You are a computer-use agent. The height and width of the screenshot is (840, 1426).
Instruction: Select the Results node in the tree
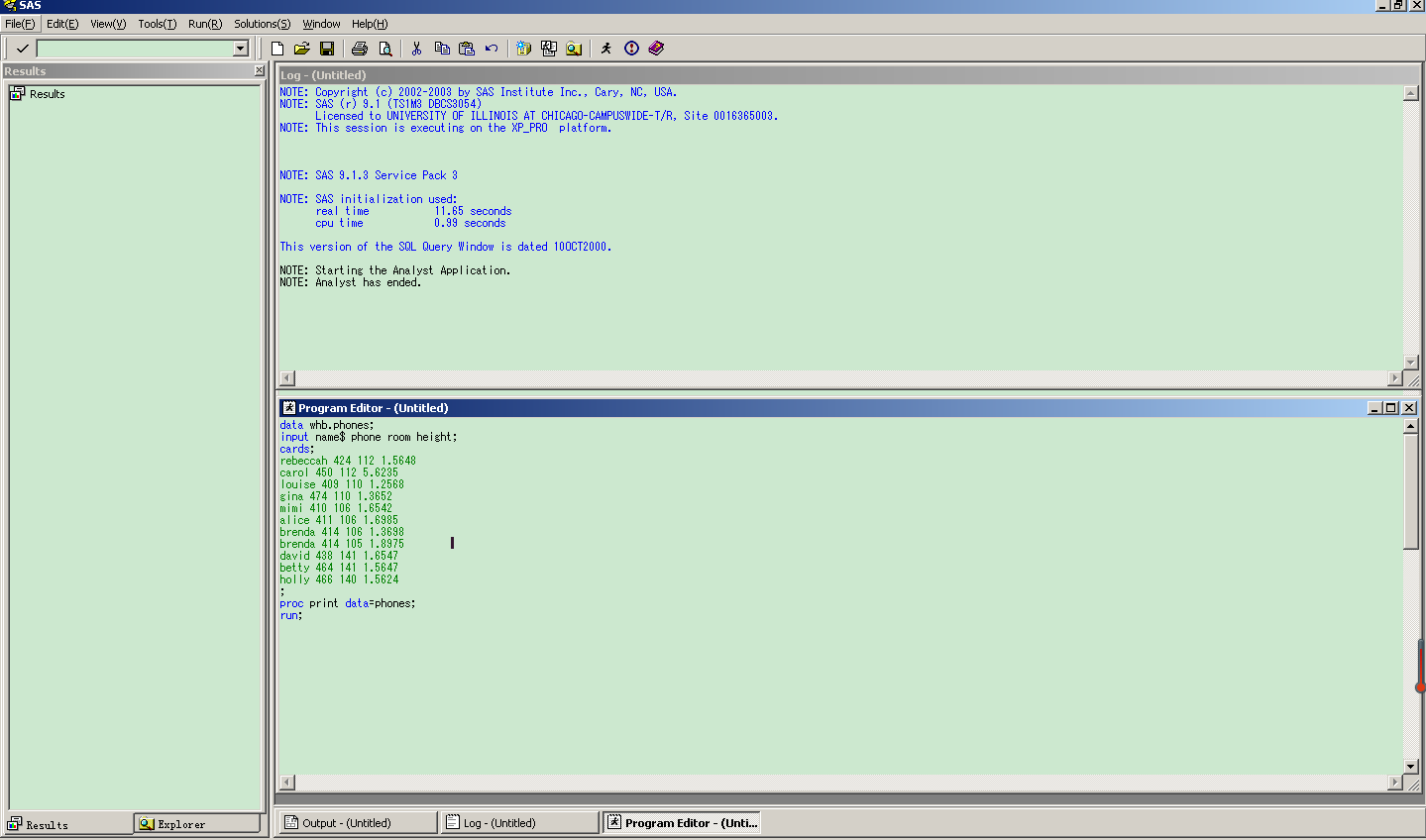point(47,94)
